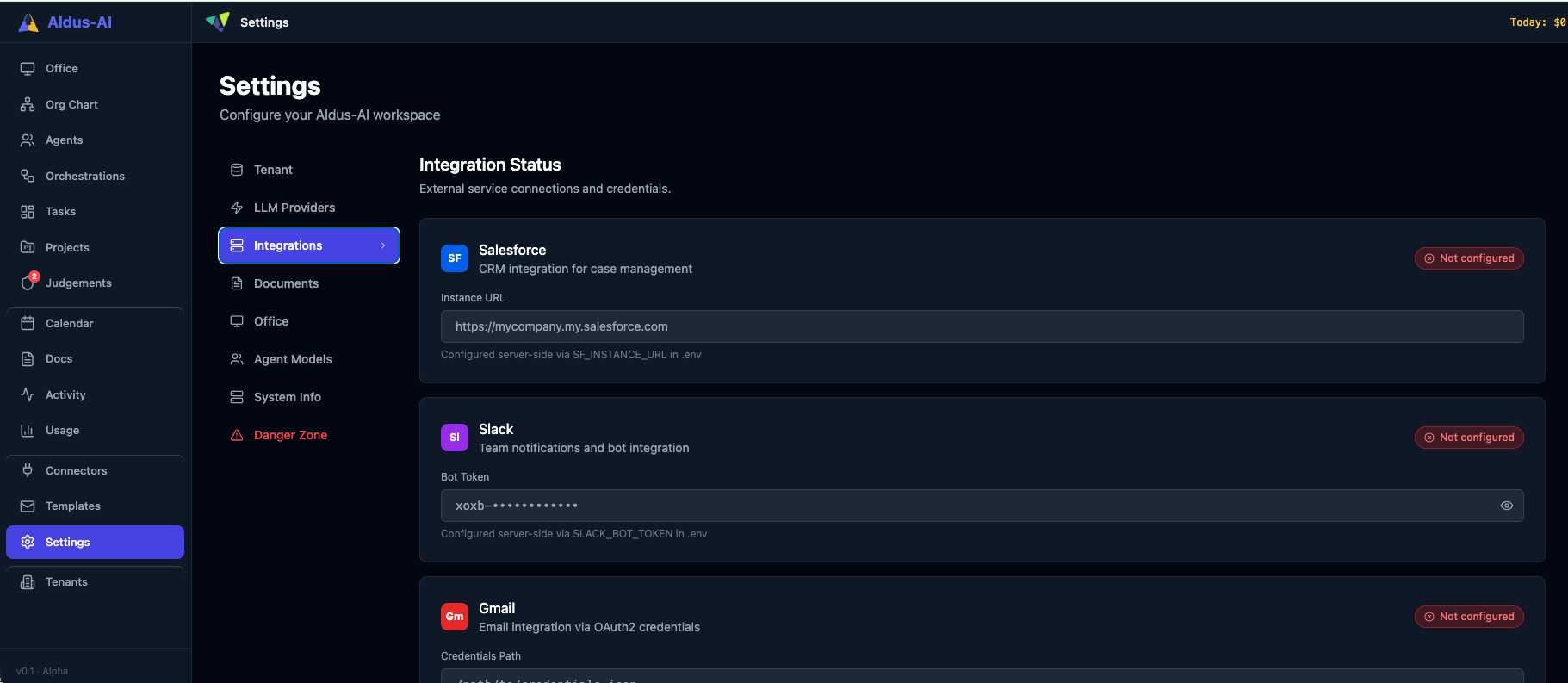1568x683 pixels.
Task: Select the LLM Providers settings section
Action: tap(309, 208)
